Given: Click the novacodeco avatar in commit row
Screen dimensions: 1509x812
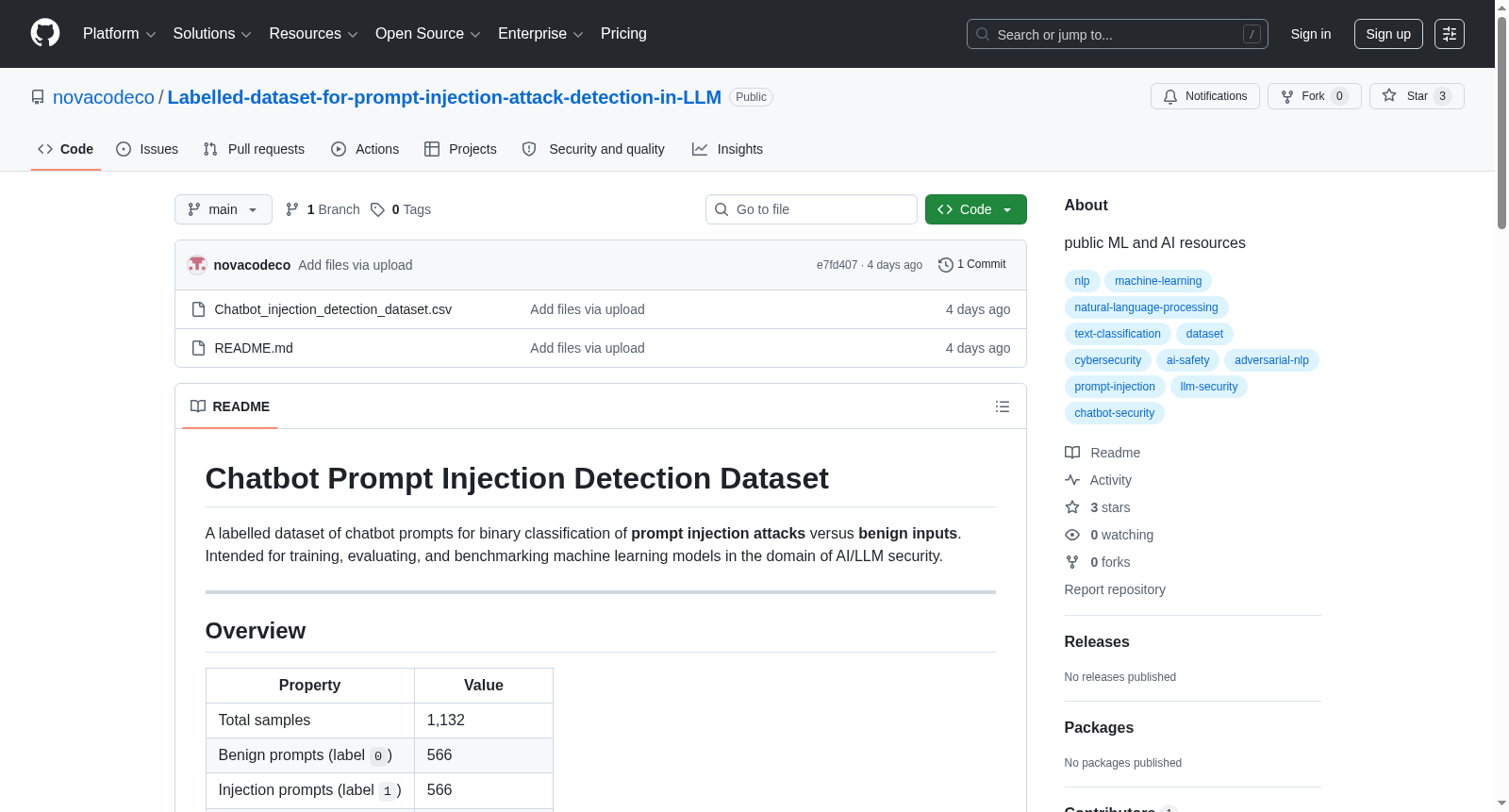Looking at the screenshot, I should click(x=197, y=265).
